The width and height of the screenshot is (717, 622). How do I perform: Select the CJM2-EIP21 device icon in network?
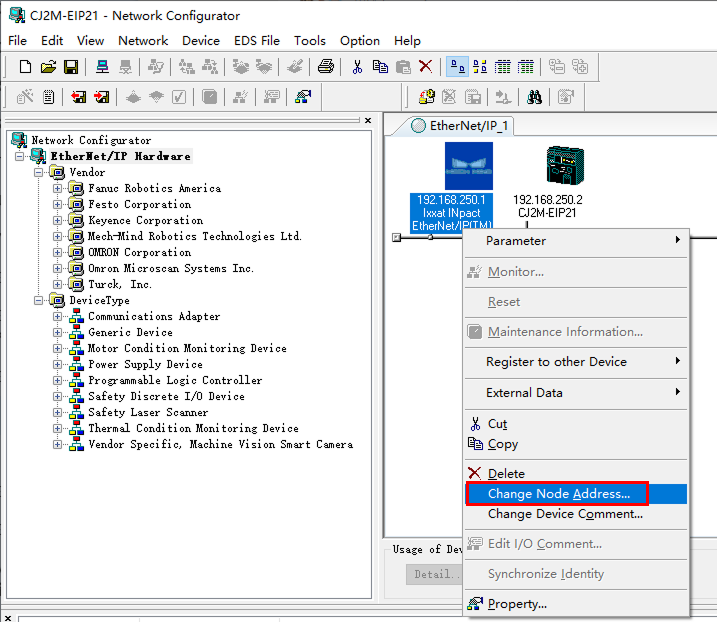(564, 167)
